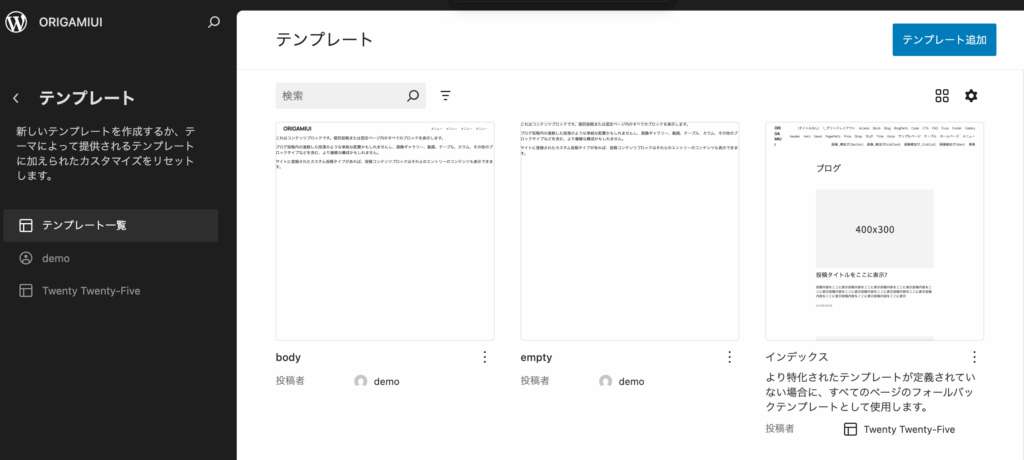Open the body template preview thumbnail
Viewport: 1024px width, 460px height.
[385, 231]
